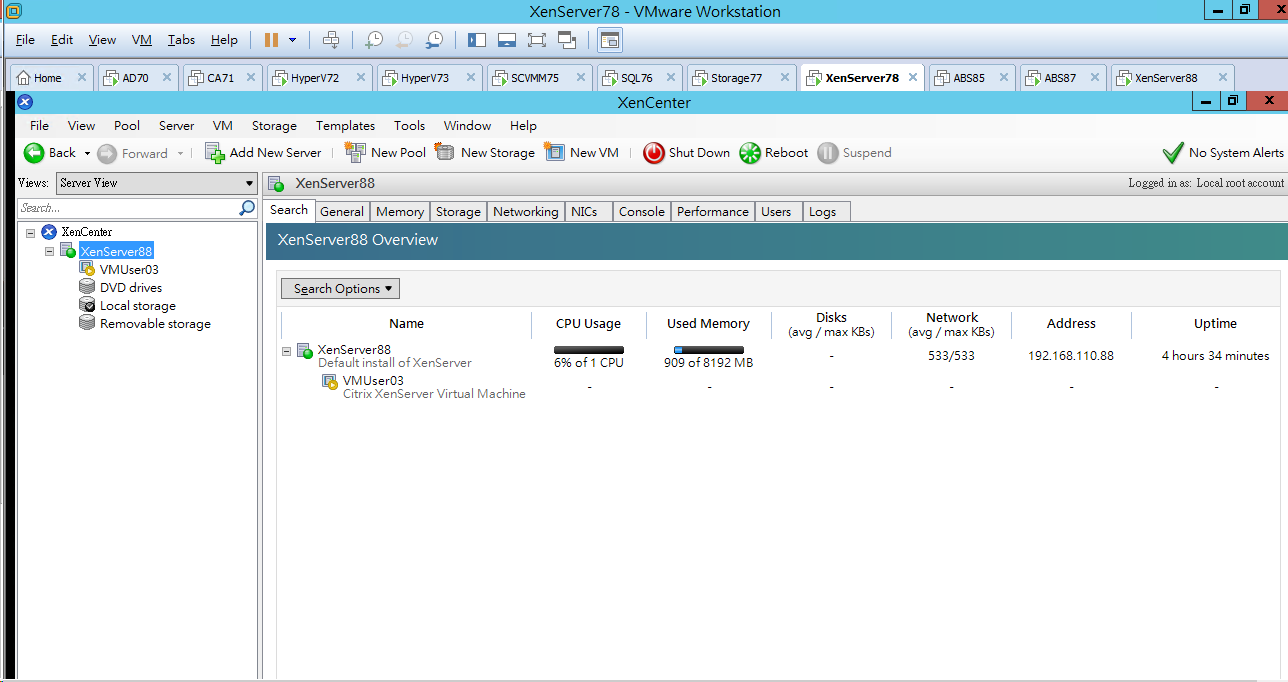
Task: Open the XenCenter Pool menu
Action: [127, 126]
